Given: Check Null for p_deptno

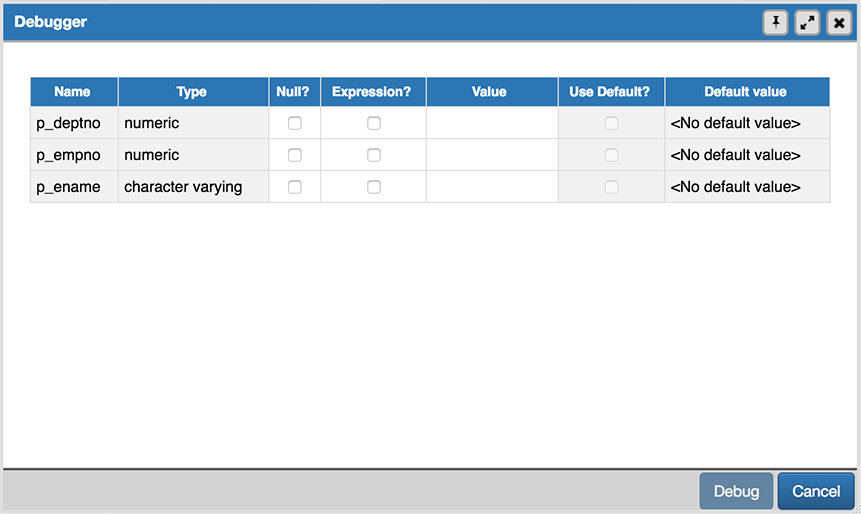Looking at the screenshot, I should coord(295,123).
